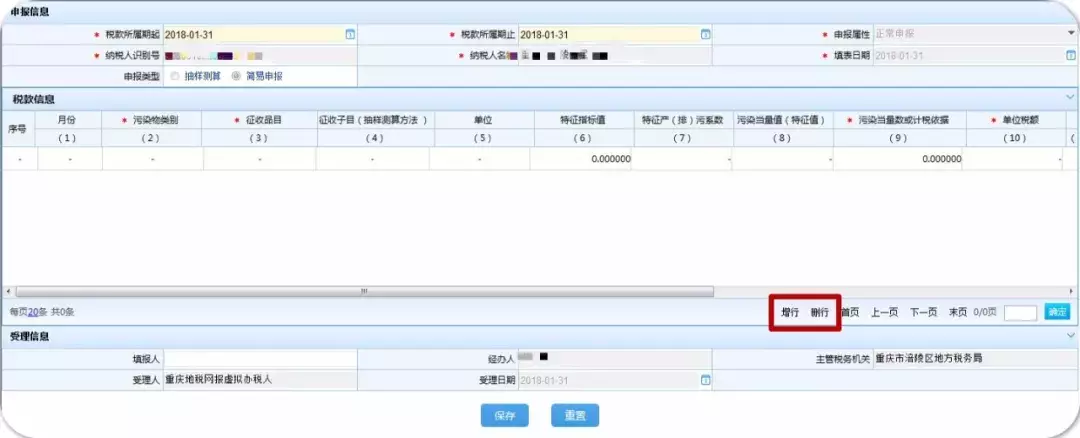
Task: Click the 申报信息 section header
Action: click(x=30, y=12)
